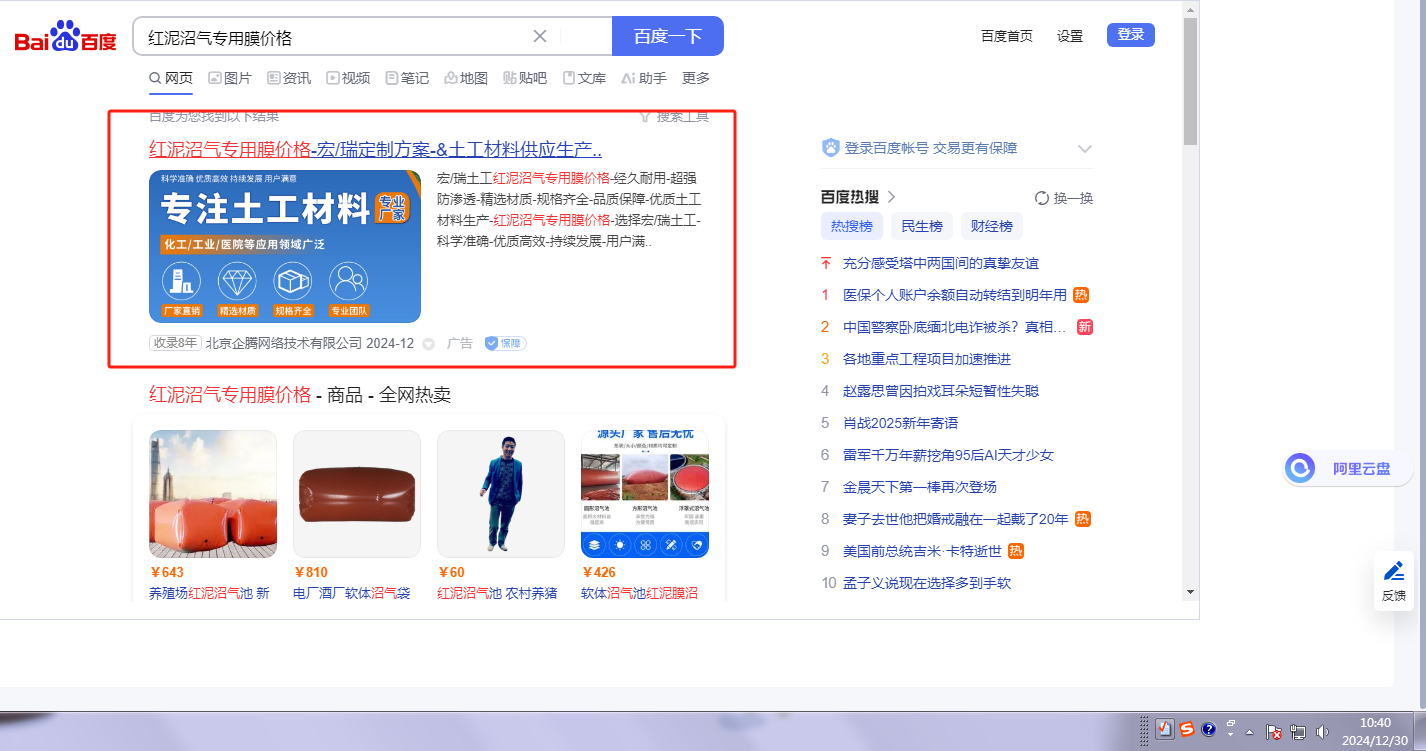Open the taskbar clock showing 10:40
Screen dimensions: 1426x751
click(x=1376, y=730)
